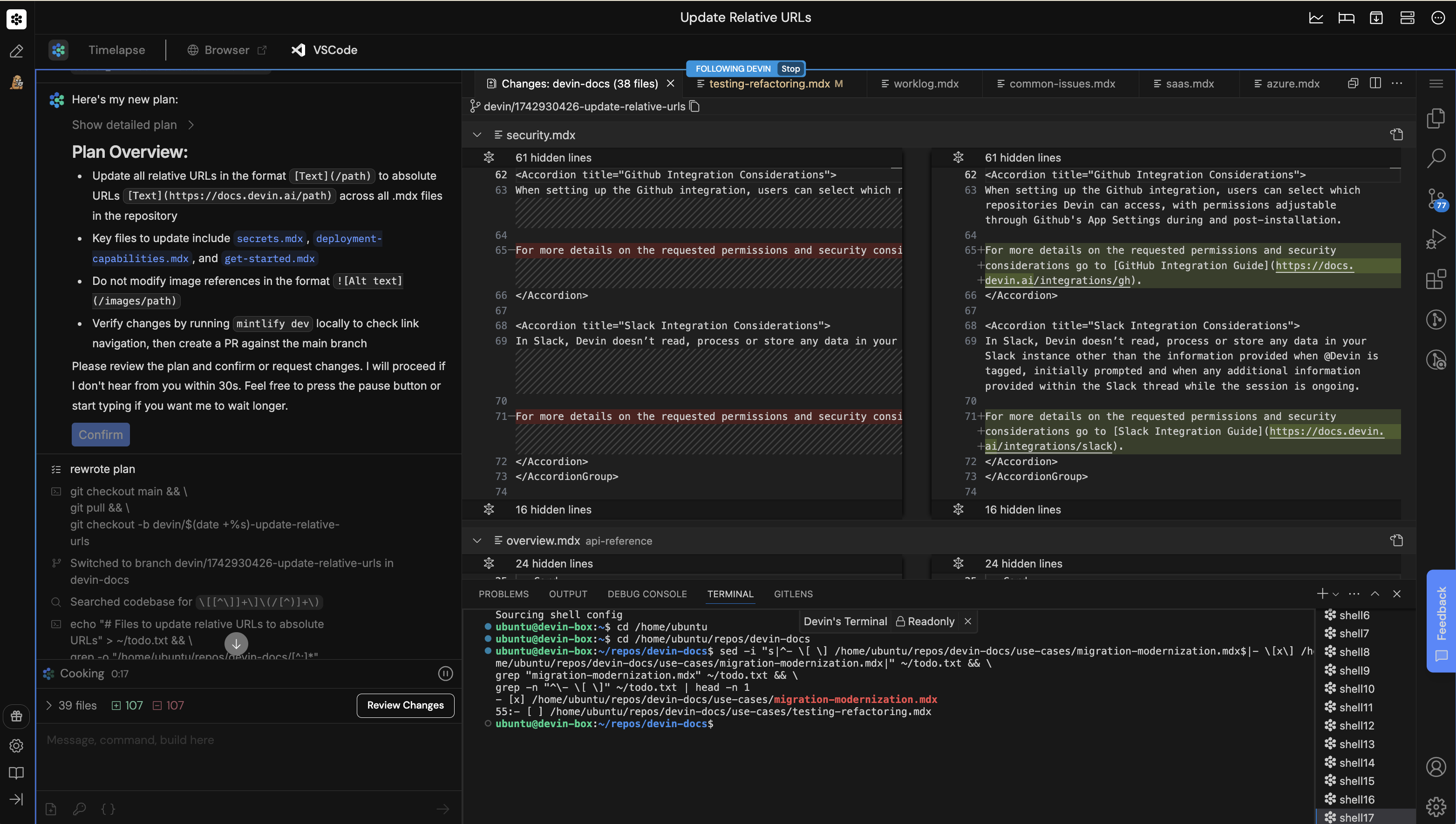
Task: Open the machine snapshot download icon
Action: click(x=1377, y=18)
